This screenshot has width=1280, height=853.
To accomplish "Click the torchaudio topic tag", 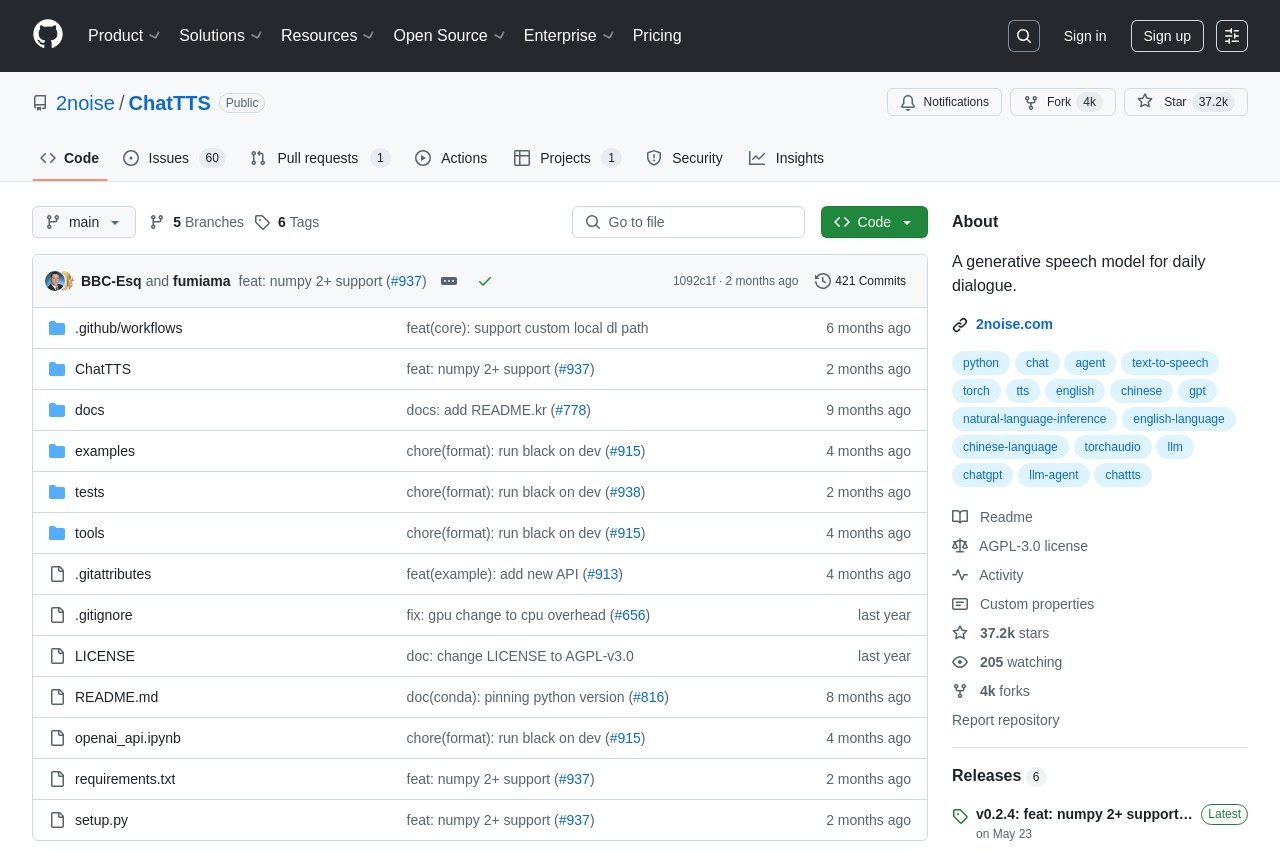I will point(1112,447).
